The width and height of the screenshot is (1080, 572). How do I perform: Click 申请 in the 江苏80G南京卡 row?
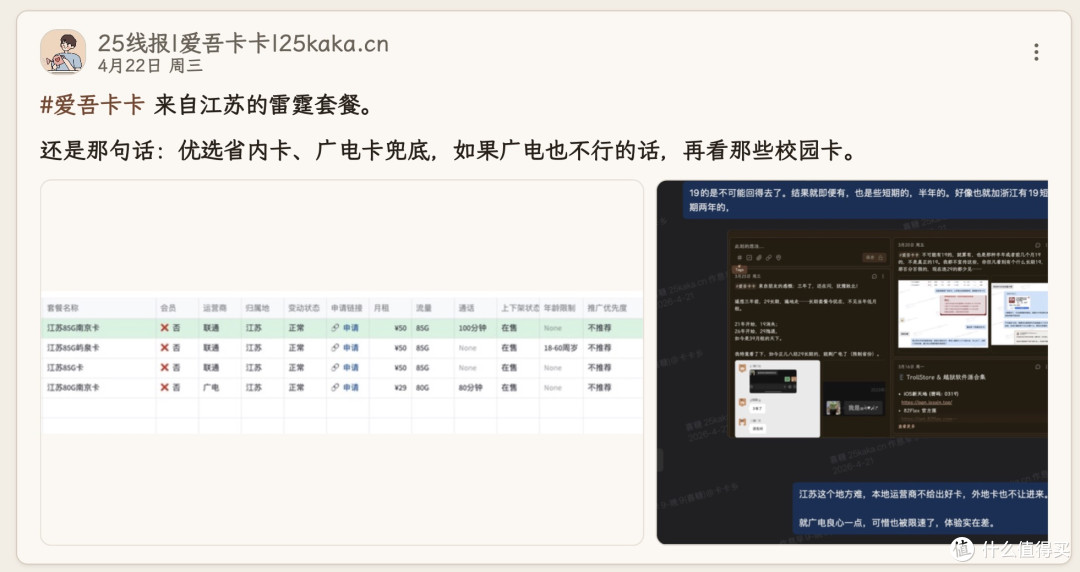[351, 387]
